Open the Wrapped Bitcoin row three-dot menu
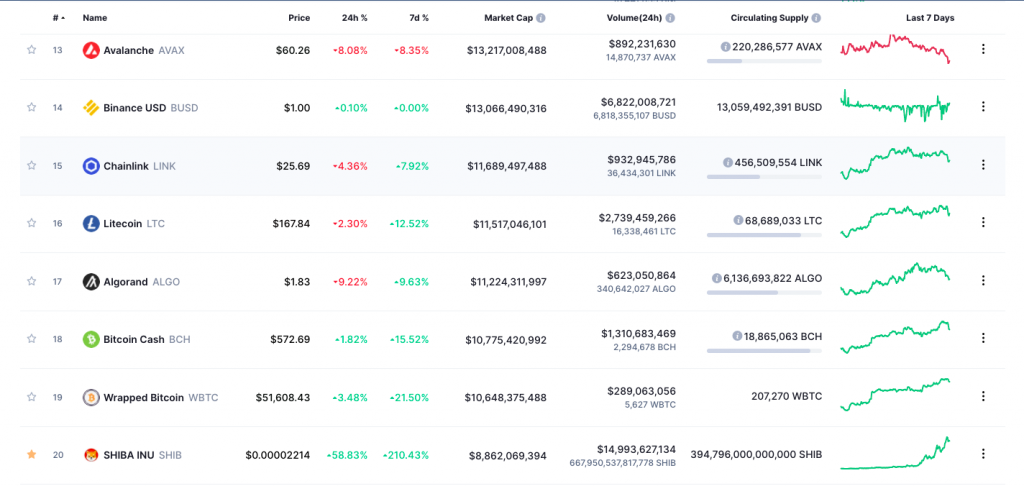This screenshot has width=1024, height=486. click(983, 396)
